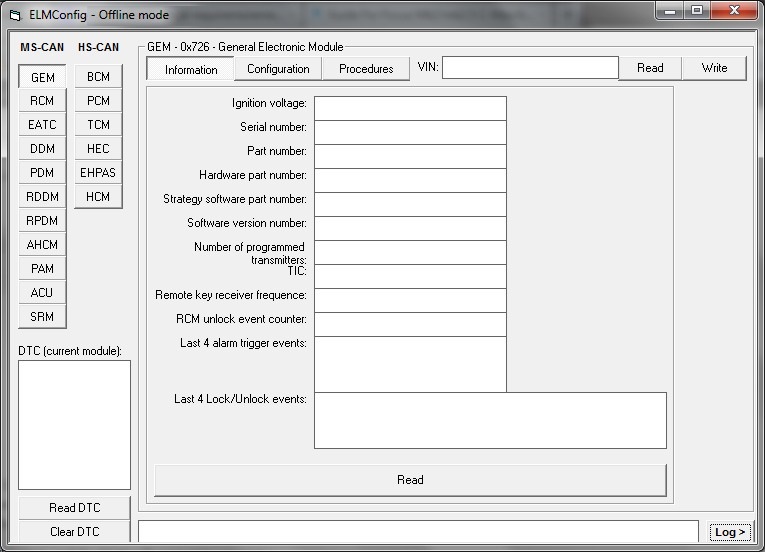Open the DDM module
765x552 pixels.
point(42,148)
